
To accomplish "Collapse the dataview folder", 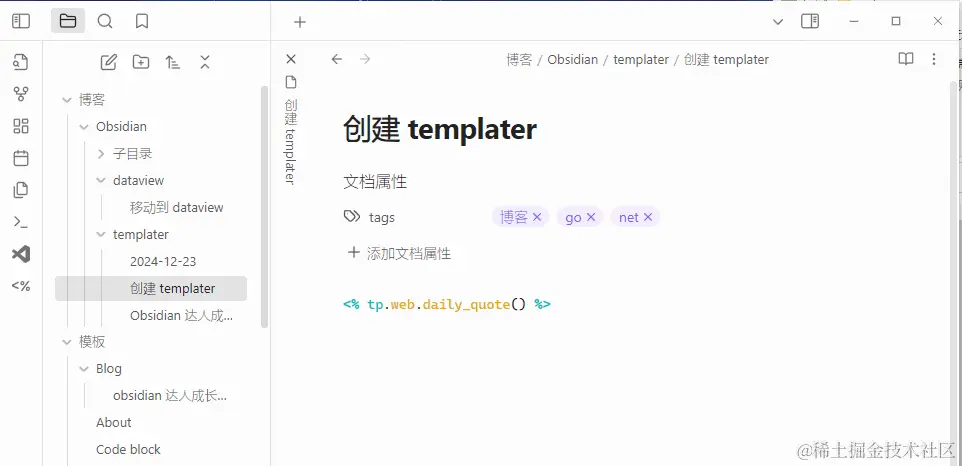I will tap(101, 180).
